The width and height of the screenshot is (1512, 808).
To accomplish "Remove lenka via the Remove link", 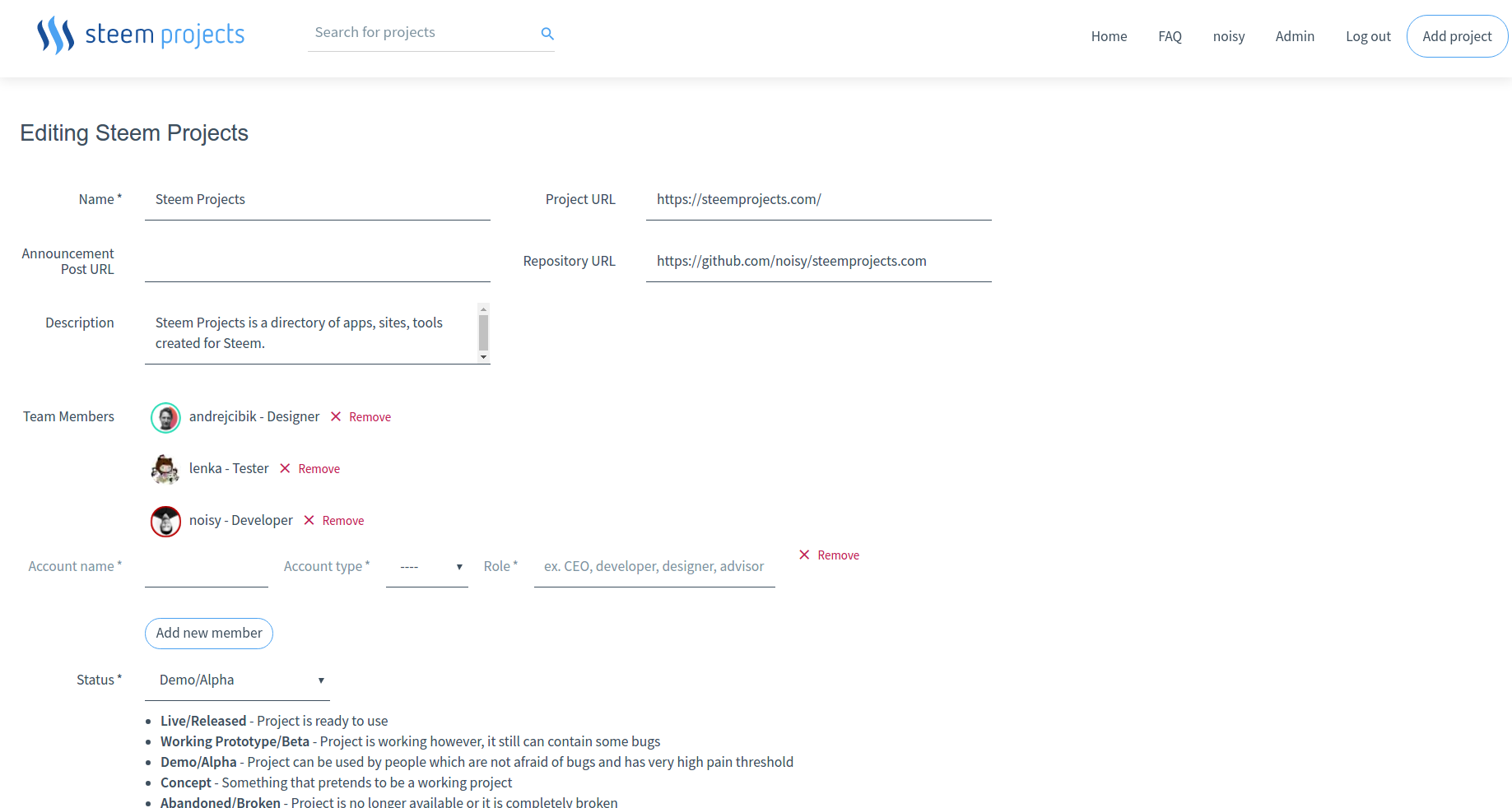I will 319,469.
